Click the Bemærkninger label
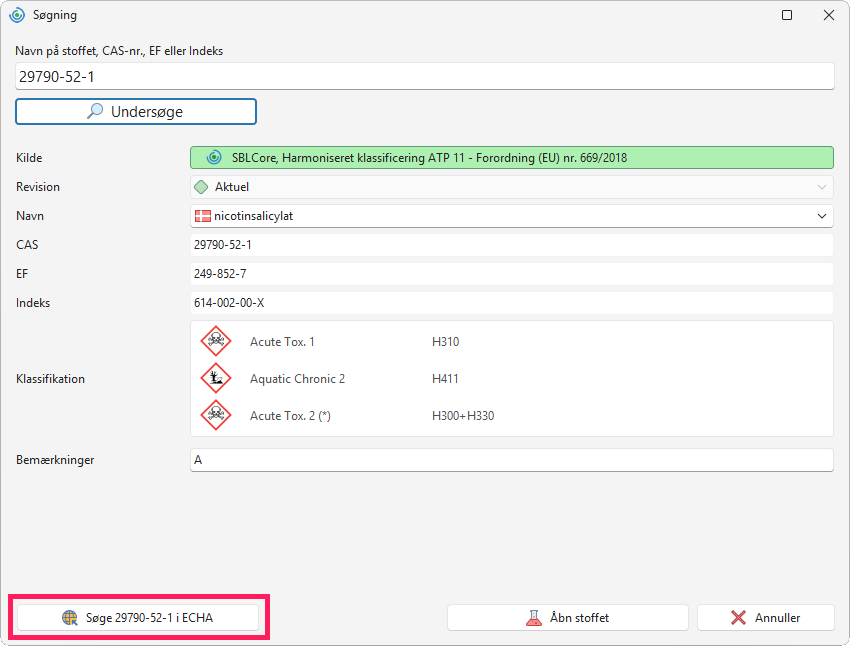The image size is (850, 646). 55,460
